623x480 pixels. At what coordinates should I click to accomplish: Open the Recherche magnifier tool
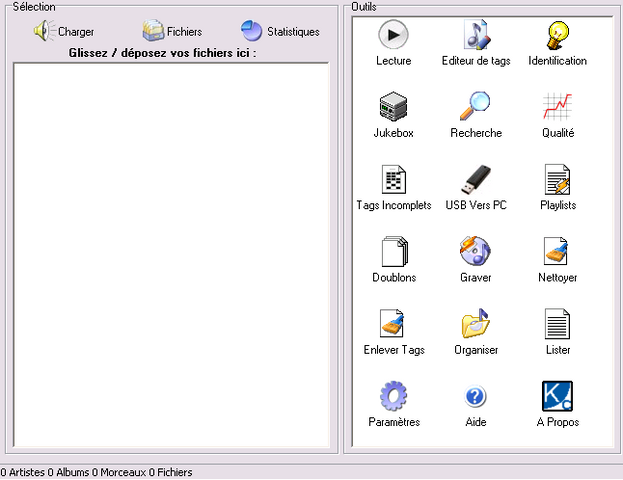click(476, 115)
